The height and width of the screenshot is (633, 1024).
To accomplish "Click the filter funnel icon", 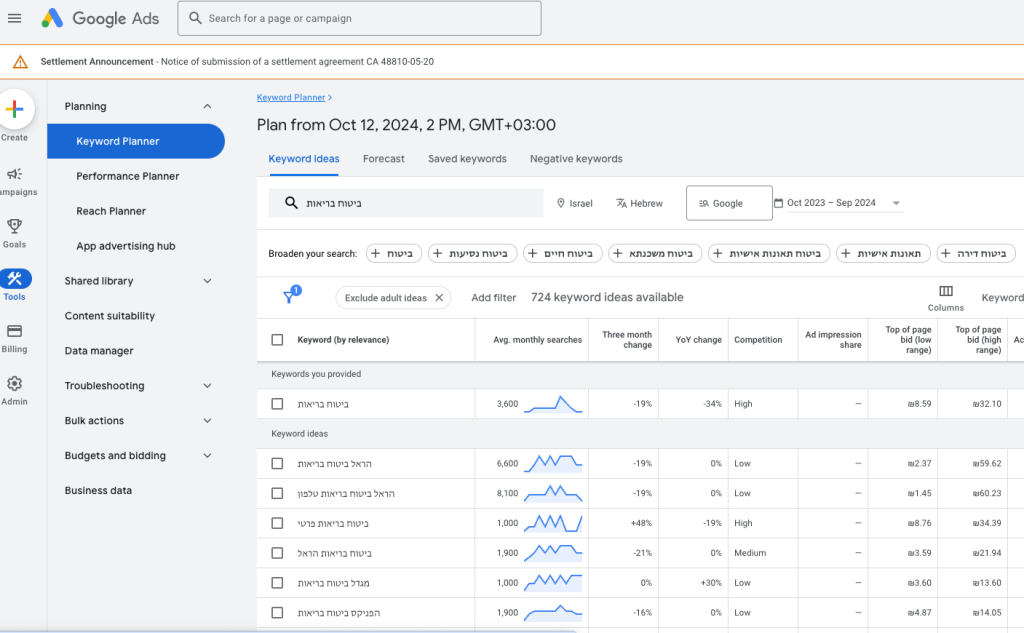I will pos(289,297).
